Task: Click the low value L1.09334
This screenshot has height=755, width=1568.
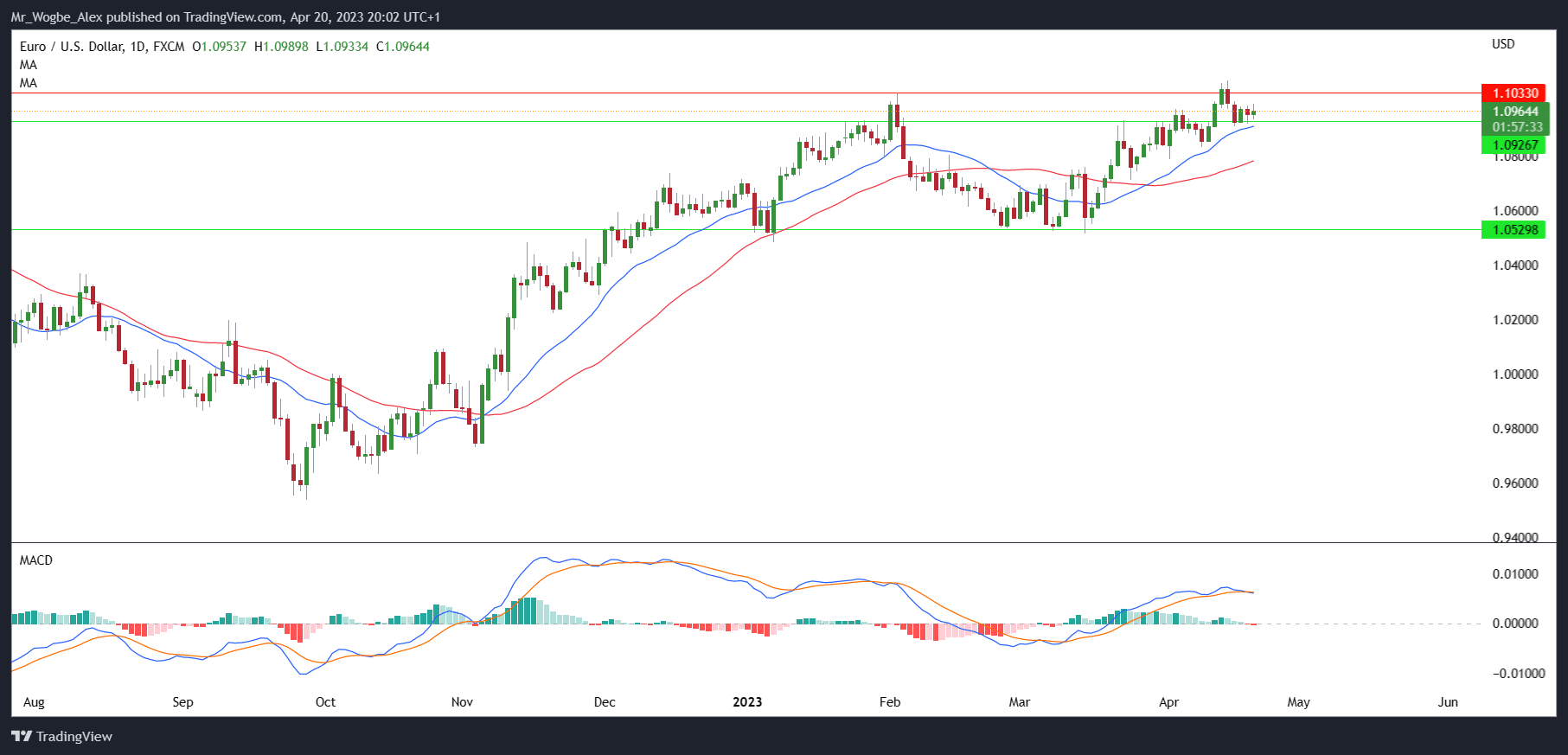Action: coord(342,47)
